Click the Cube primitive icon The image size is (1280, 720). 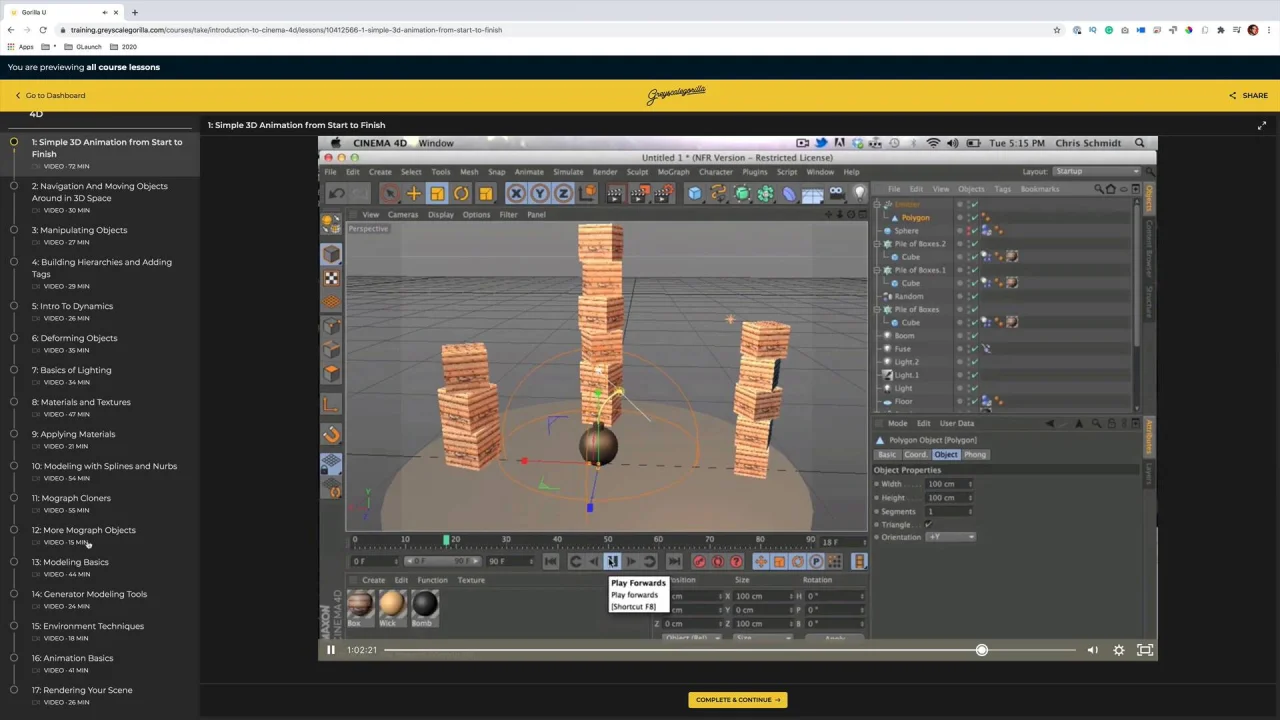[695, 193]
